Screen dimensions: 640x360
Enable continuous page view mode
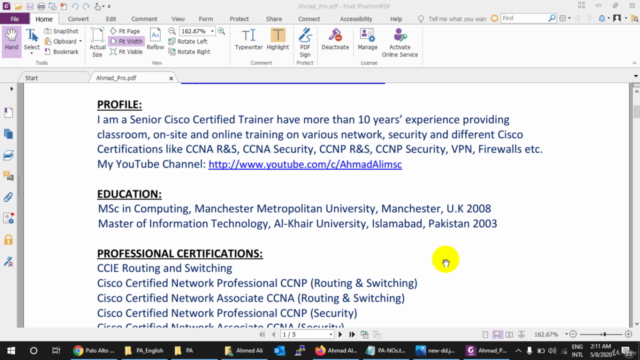(497, 335)
